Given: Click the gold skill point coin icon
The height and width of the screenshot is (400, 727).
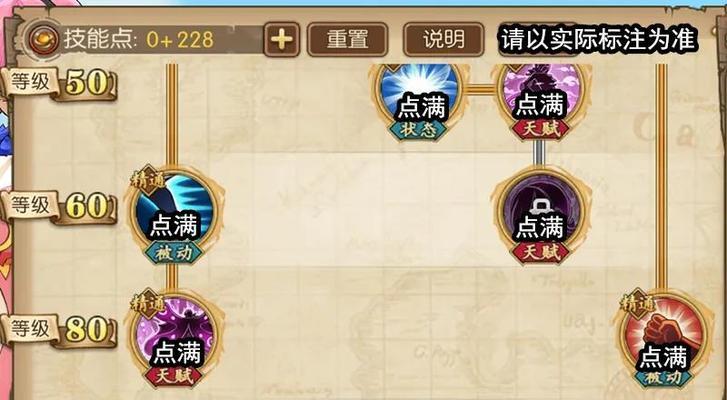Looking at the screenshot, I should click(44, 39).
